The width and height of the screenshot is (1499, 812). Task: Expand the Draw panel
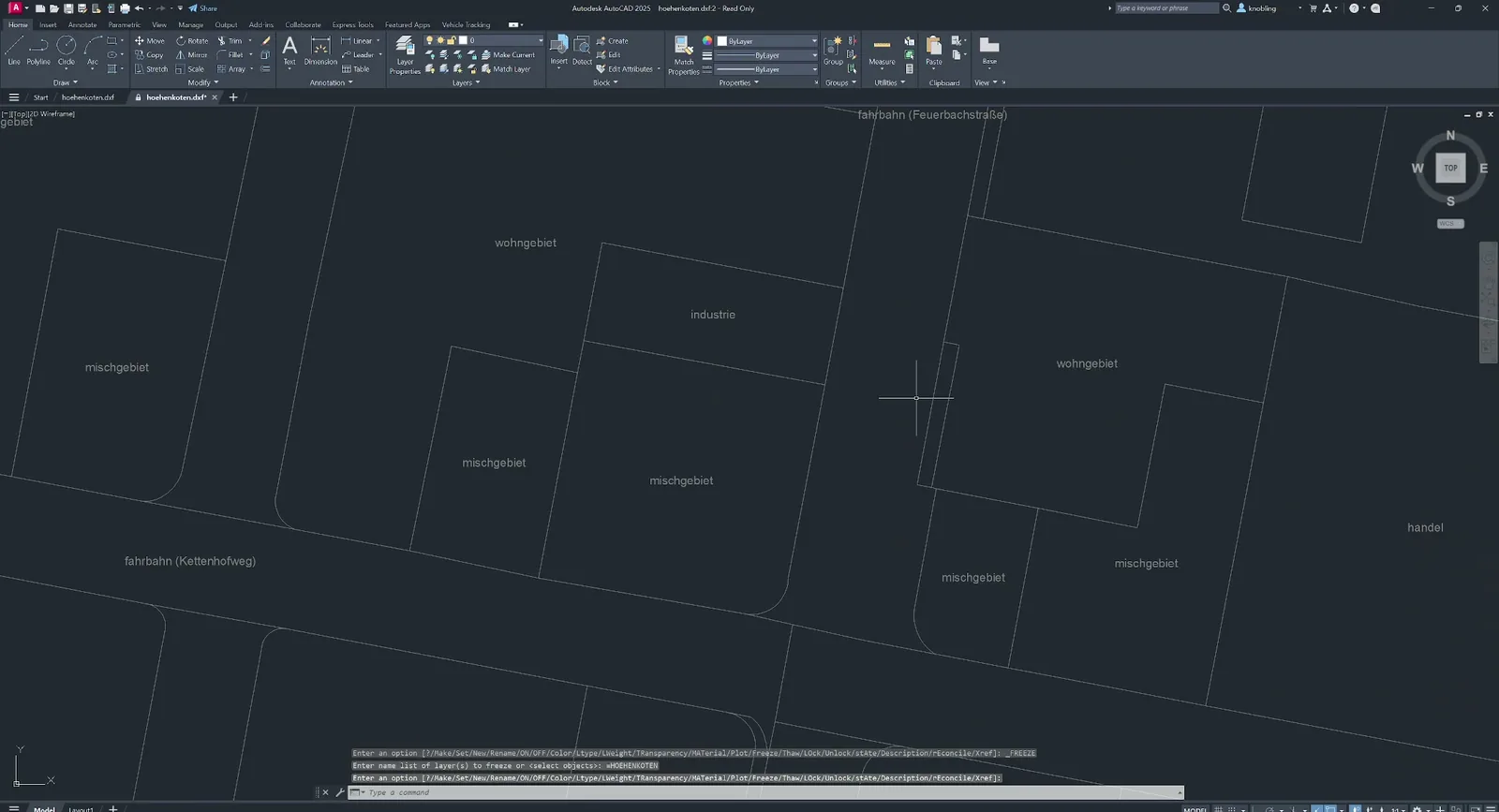pyautogui.click(x=66, y=82)
